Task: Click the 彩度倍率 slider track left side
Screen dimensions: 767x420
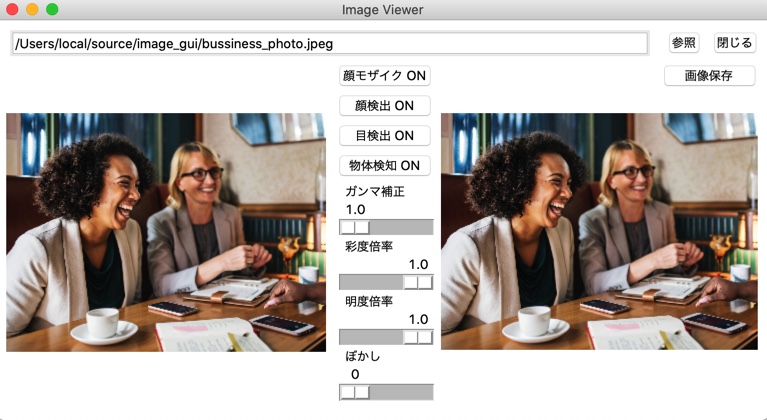Action: tap(371, 282)
